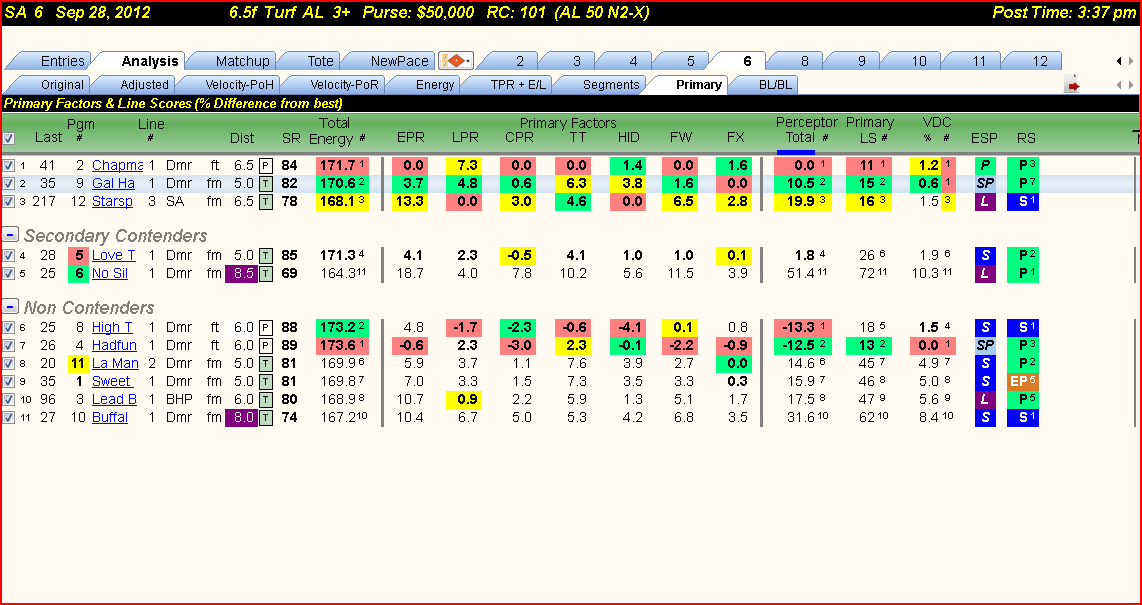Open the Matchup tab

[242, 61]
